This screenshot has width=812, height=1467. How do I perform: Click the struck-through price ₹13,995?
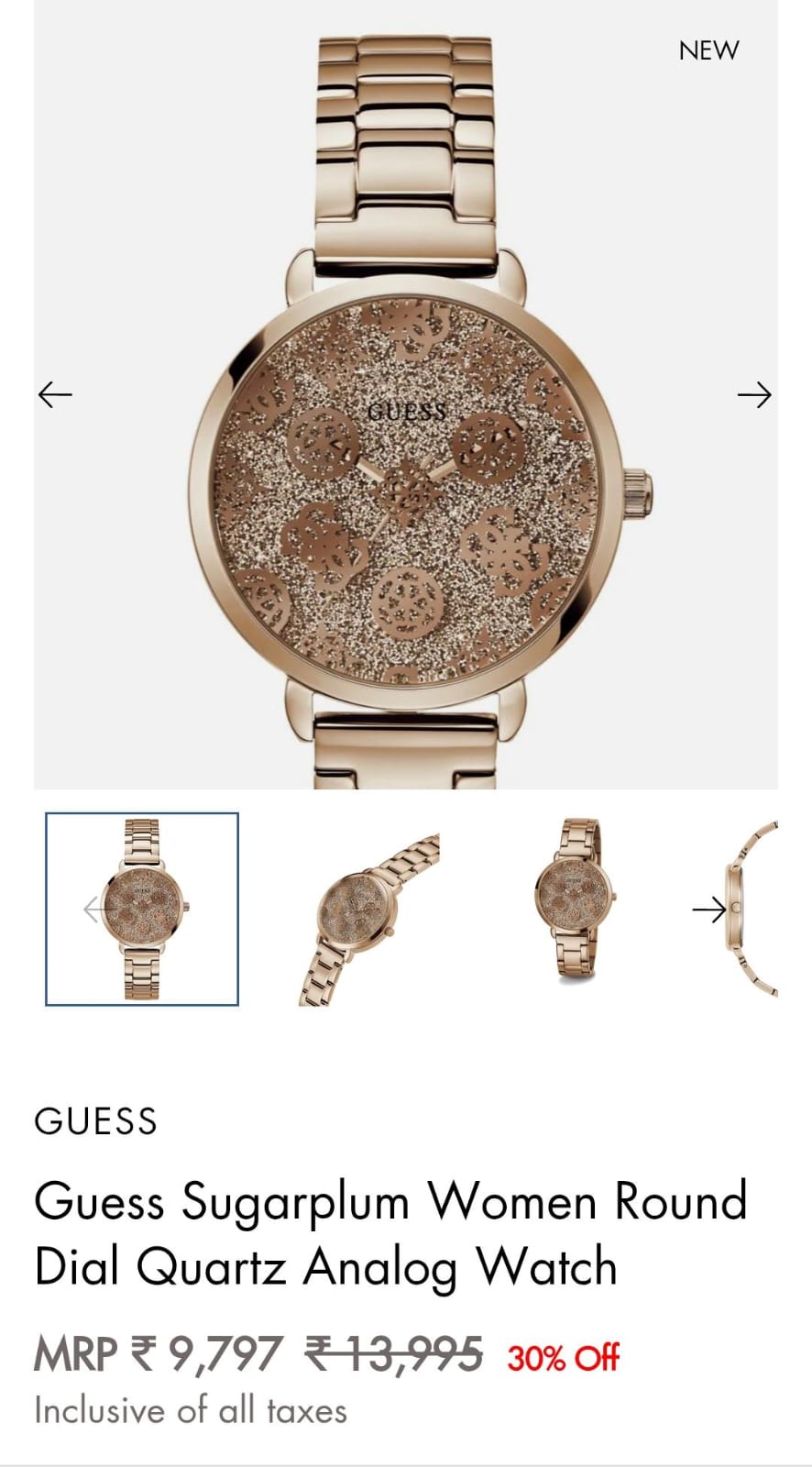[x=394, y=1353]
